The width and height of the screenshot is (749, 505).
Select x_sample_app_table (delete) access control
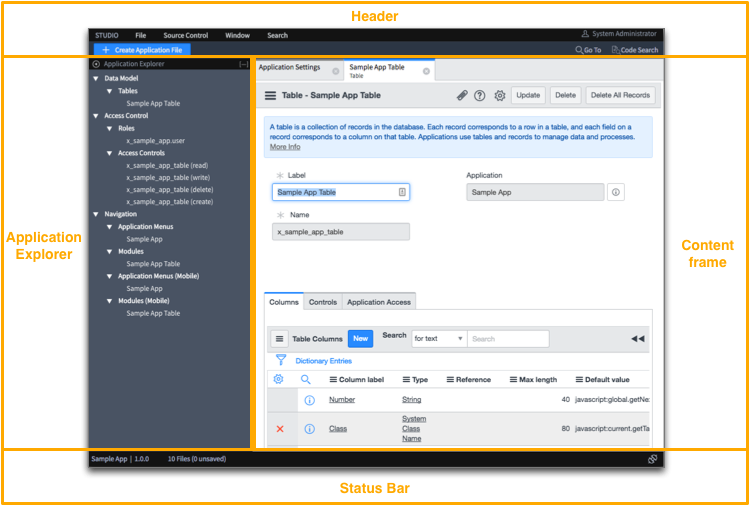point(170,190)
